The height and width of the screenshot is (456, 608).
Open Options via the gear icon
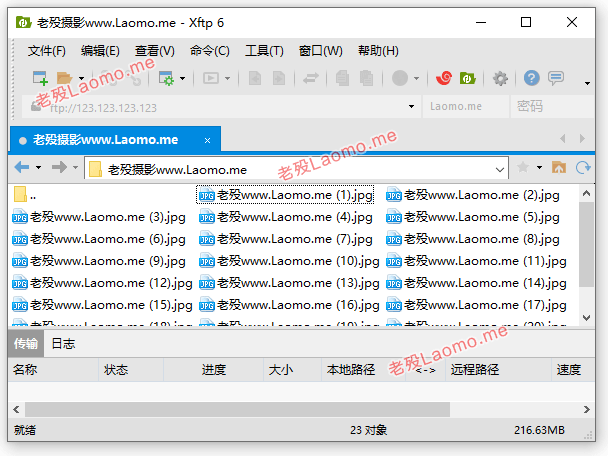coord(500,79)
